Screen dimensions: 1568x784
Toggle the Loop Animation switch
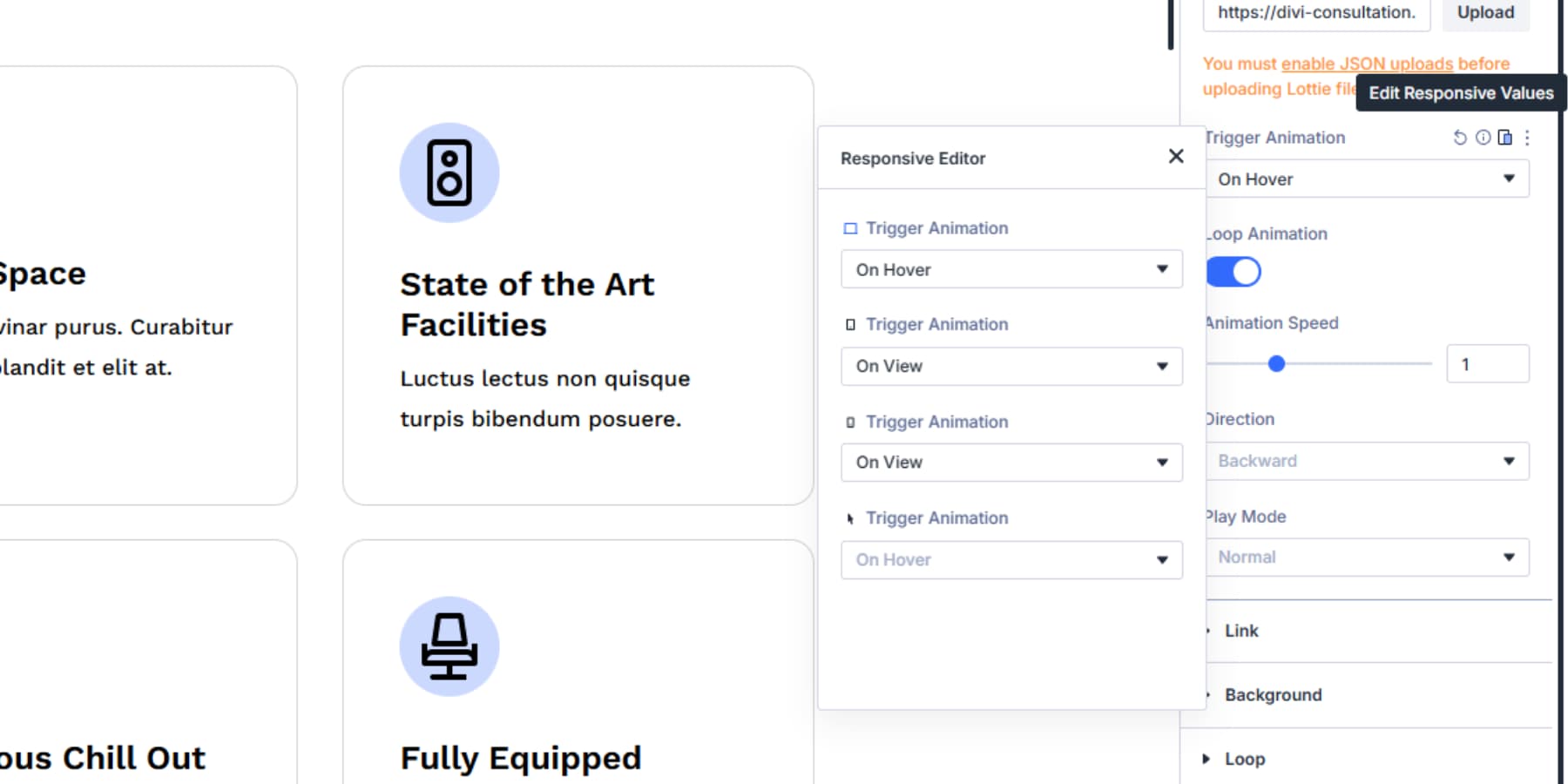click(1233, 272)
